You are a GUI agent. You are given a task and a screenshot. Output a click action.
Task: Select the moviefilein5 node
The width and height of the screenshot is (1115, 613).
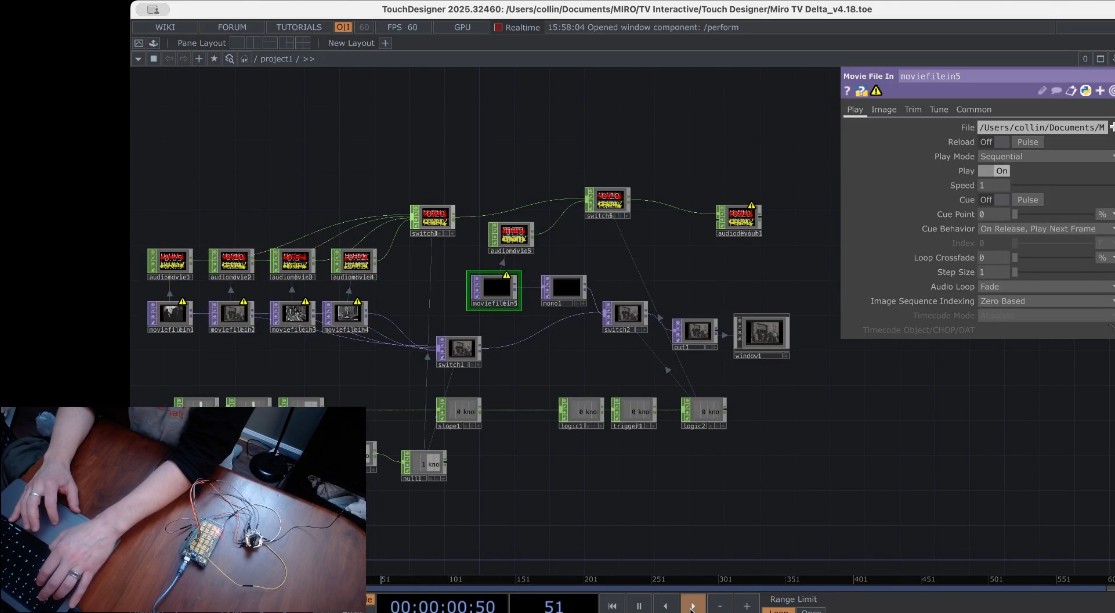click(x=494, y=290)
